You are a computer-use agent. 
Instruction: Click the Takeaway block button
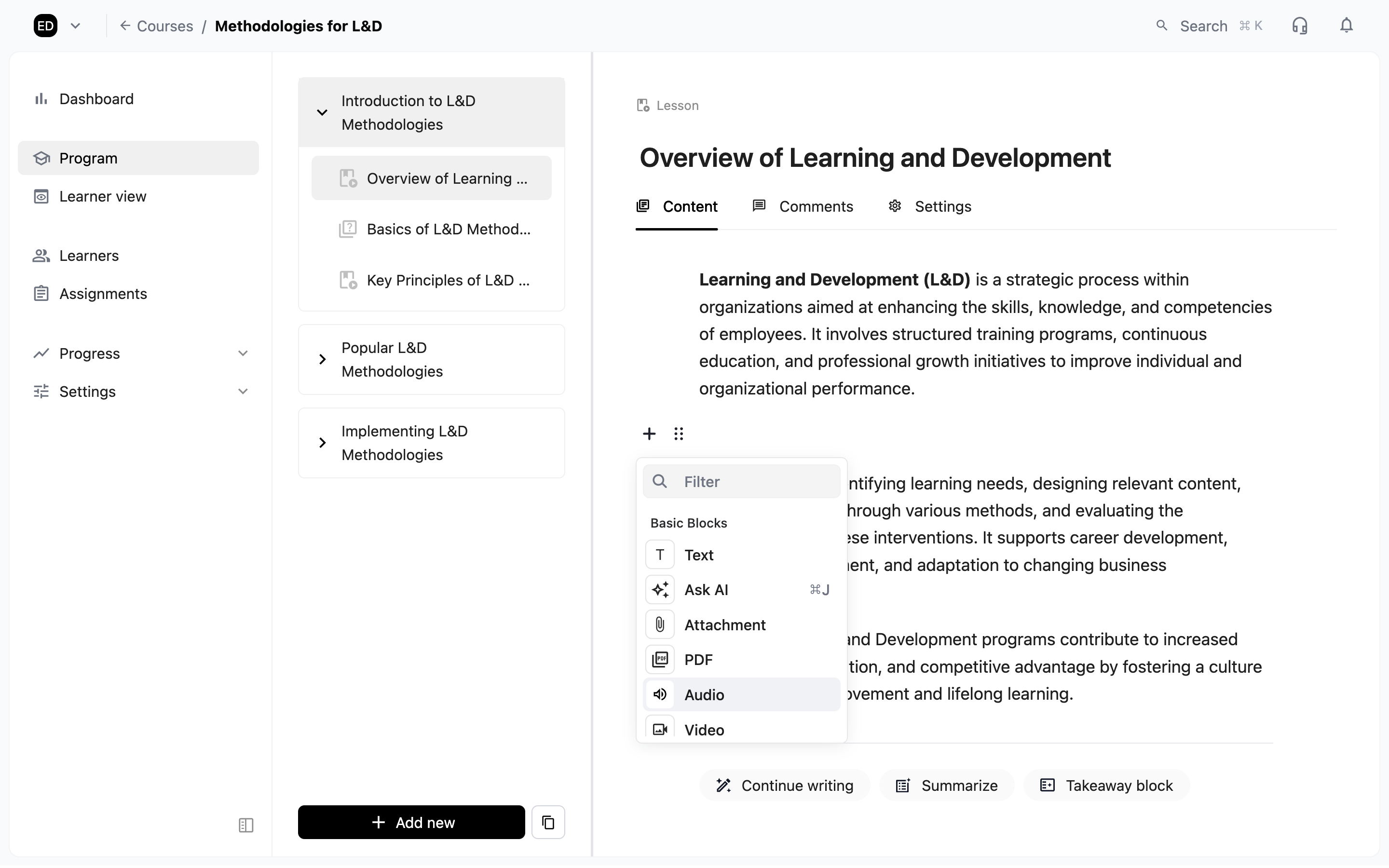1105,785
